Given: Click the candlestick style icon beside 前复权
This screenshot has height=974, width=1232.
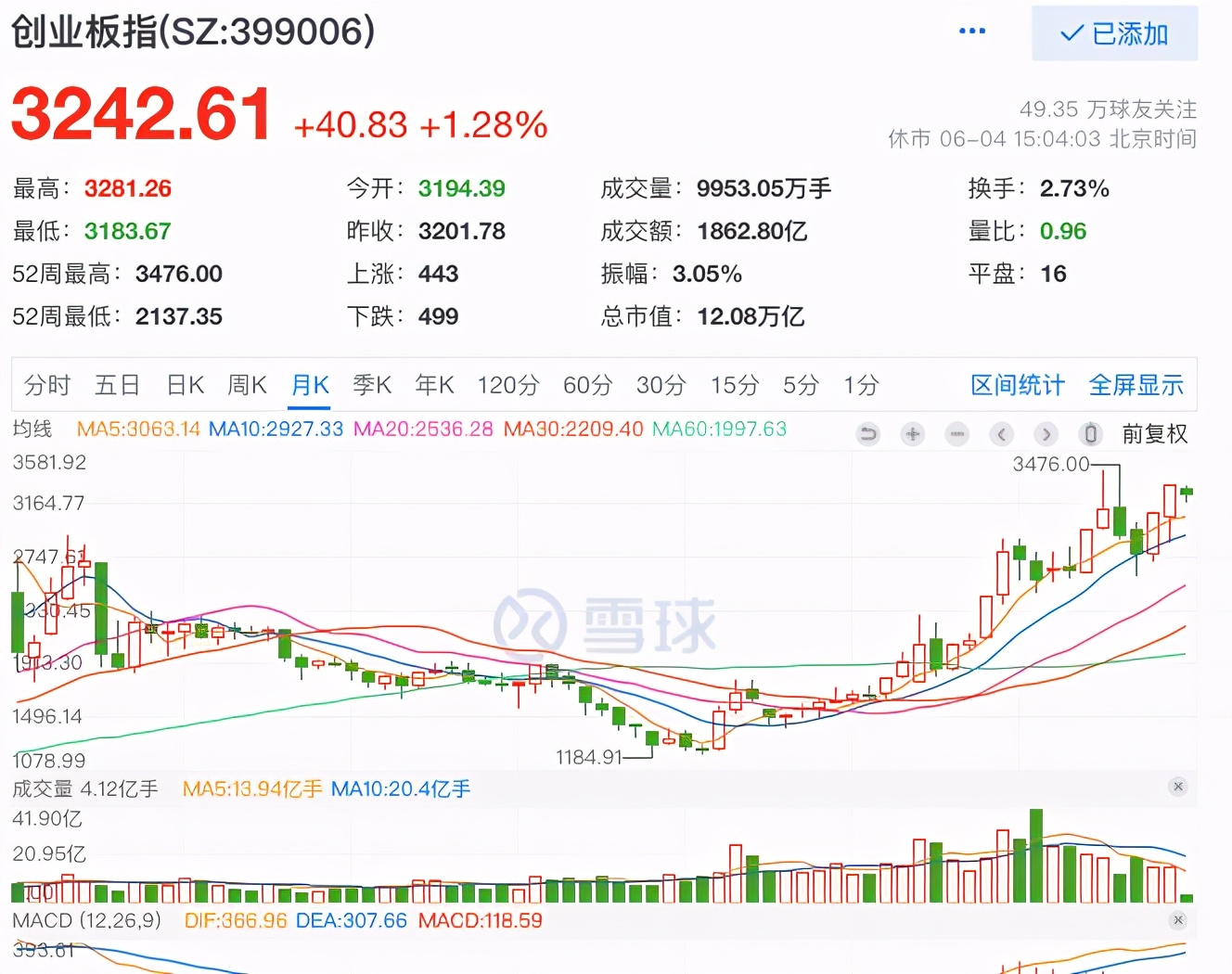Looking at the screenshot, I should (1091, 434).
